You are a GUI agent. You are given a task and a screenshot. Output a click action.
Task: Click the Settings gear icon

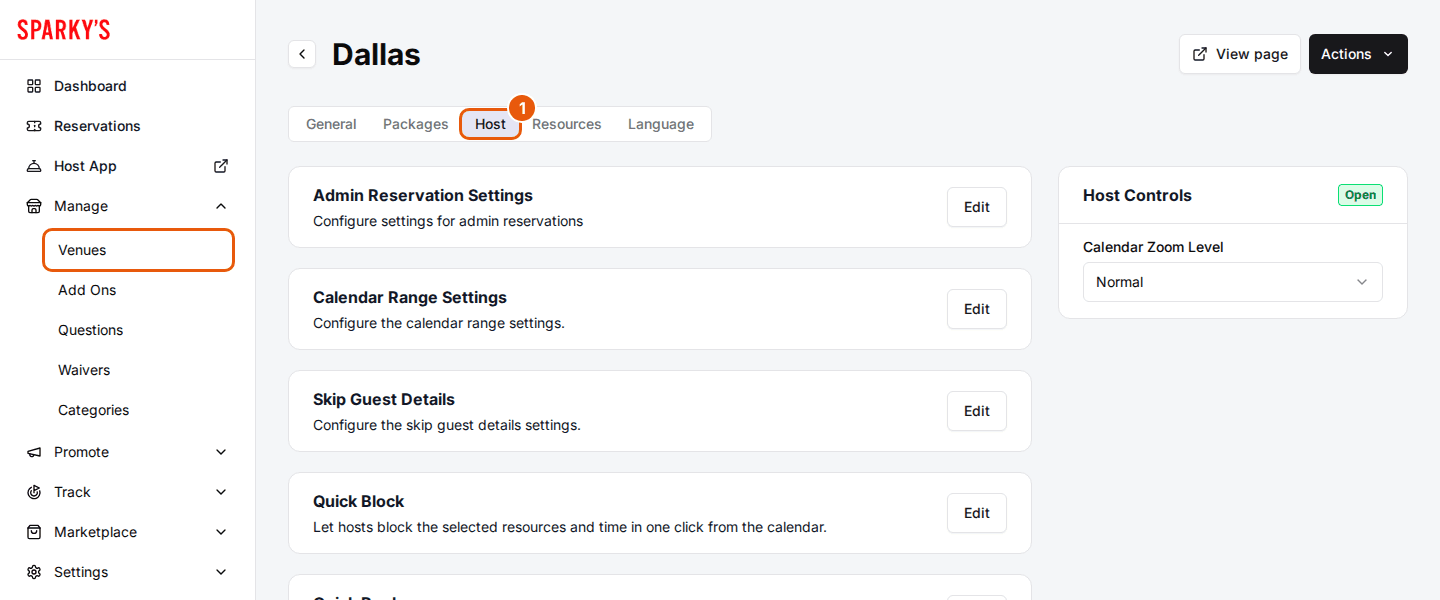(34, 572)
